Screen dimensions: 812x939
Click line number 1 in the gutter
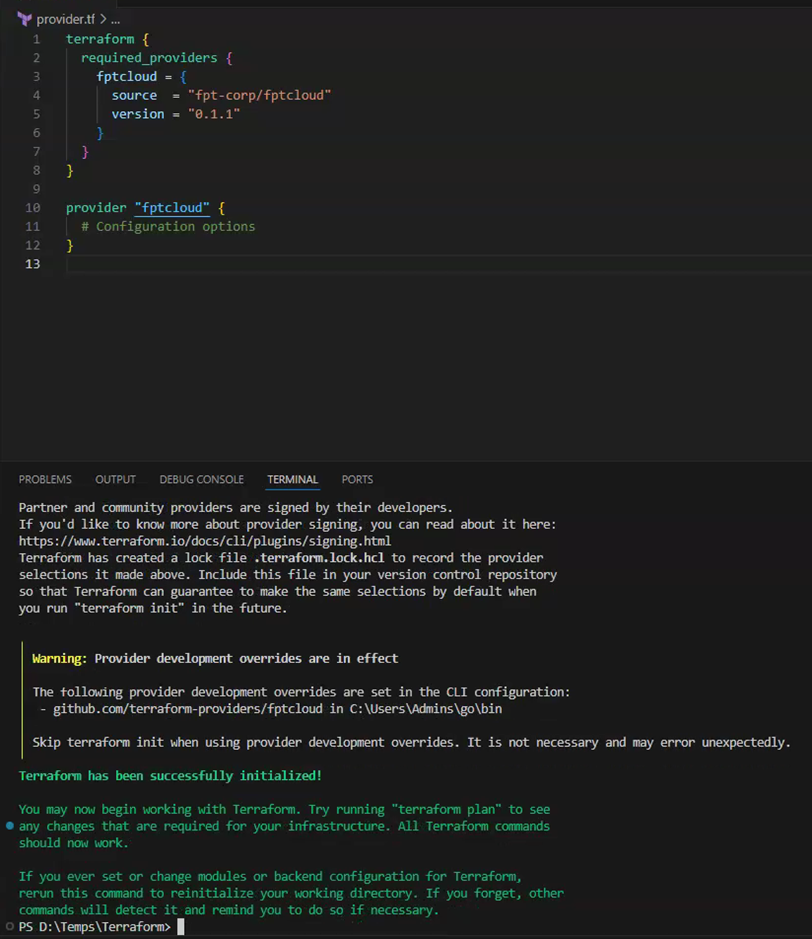[36, 39]
